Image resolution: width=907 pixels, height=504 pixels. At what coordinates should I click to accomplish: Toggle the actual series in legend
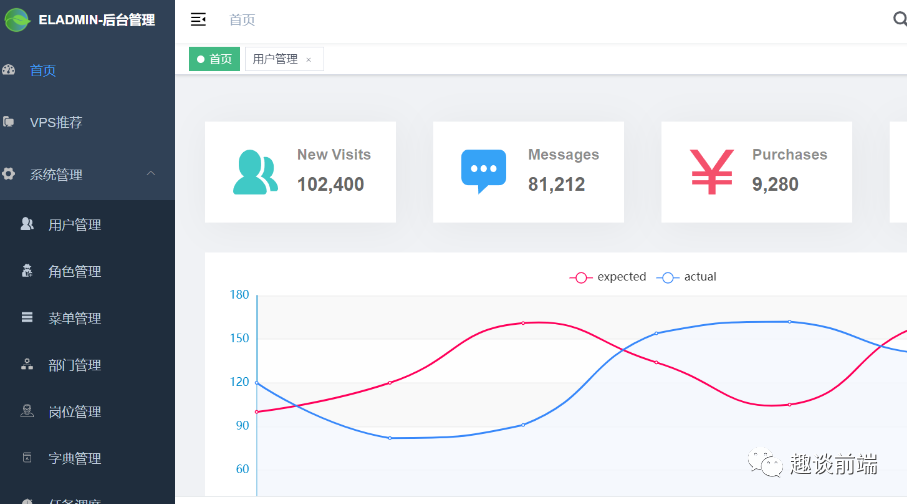click(687, 277)
